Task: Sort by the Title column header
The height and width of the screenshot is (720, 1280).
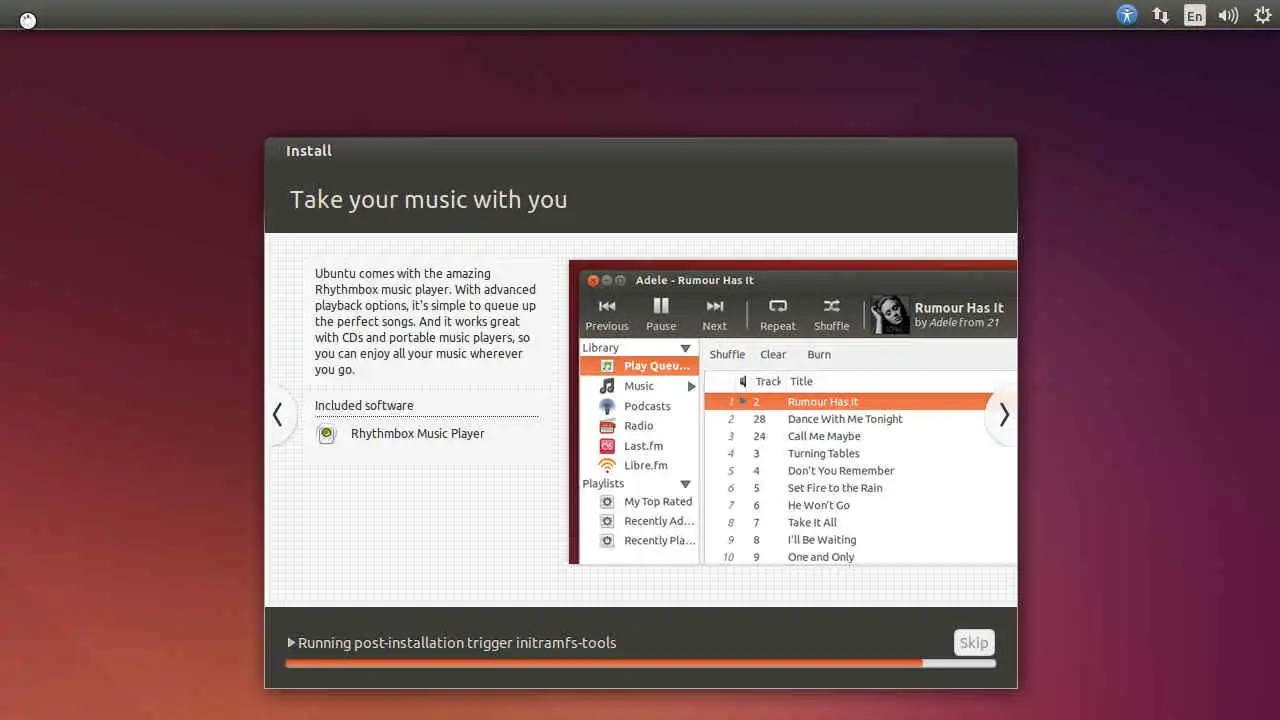Action: pyautogui.click(x=801, y=381)
